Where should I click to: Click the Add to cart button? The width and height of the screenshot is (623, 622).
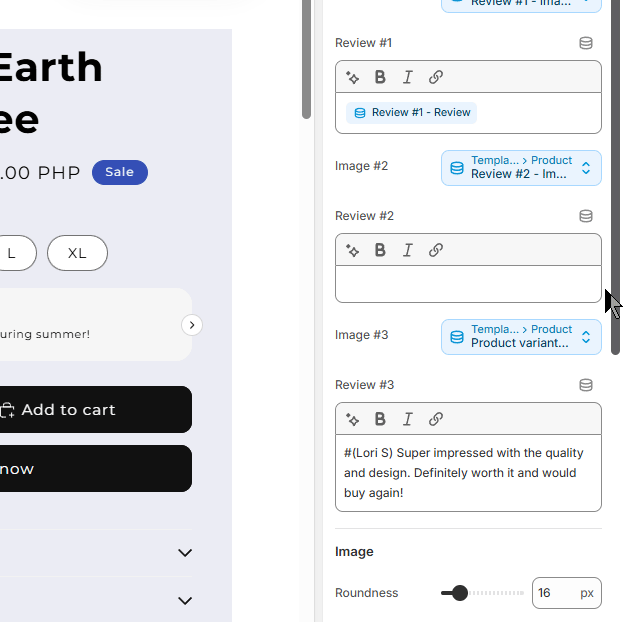pos(95,409)
